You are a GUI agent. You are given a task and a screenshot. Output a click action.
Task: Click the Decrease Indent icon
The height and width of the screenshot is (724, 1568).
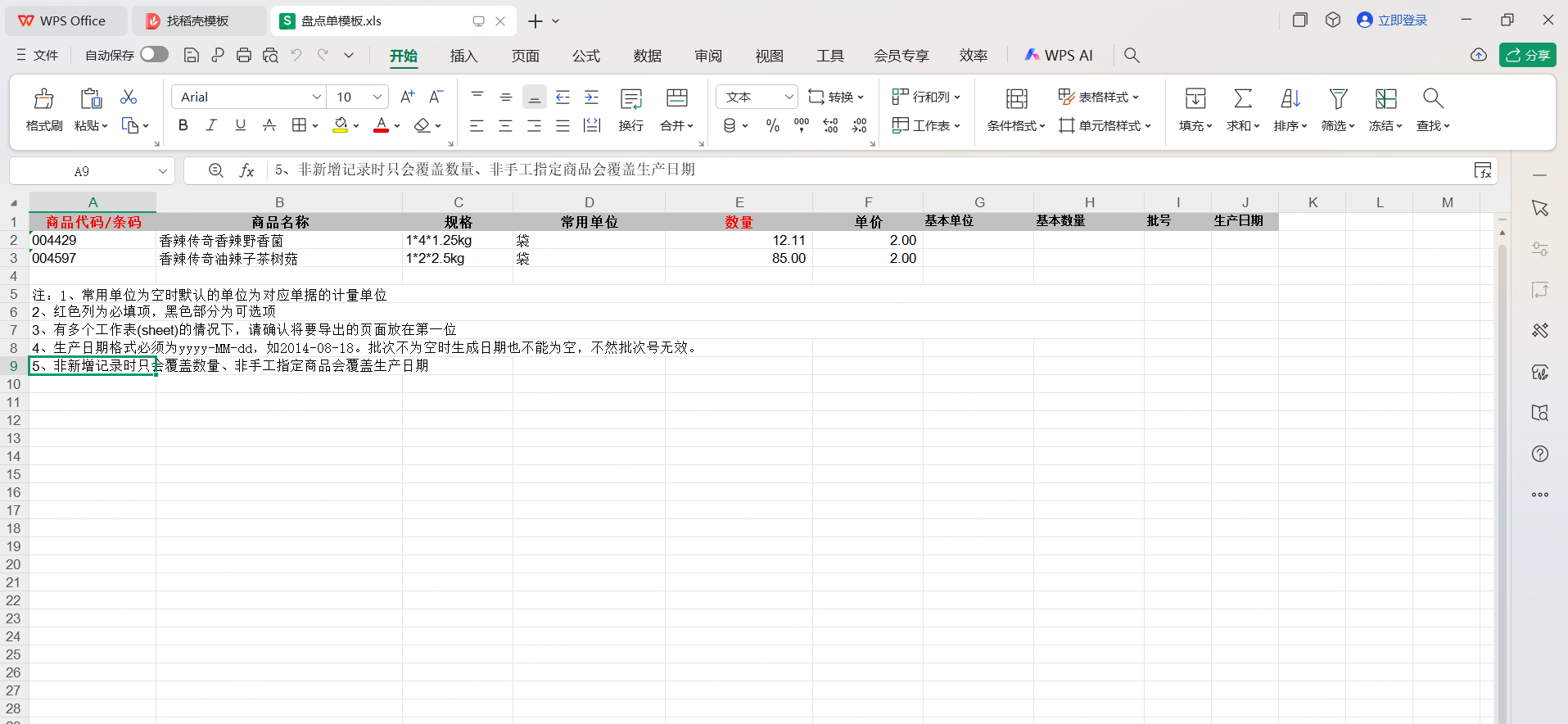563,97
